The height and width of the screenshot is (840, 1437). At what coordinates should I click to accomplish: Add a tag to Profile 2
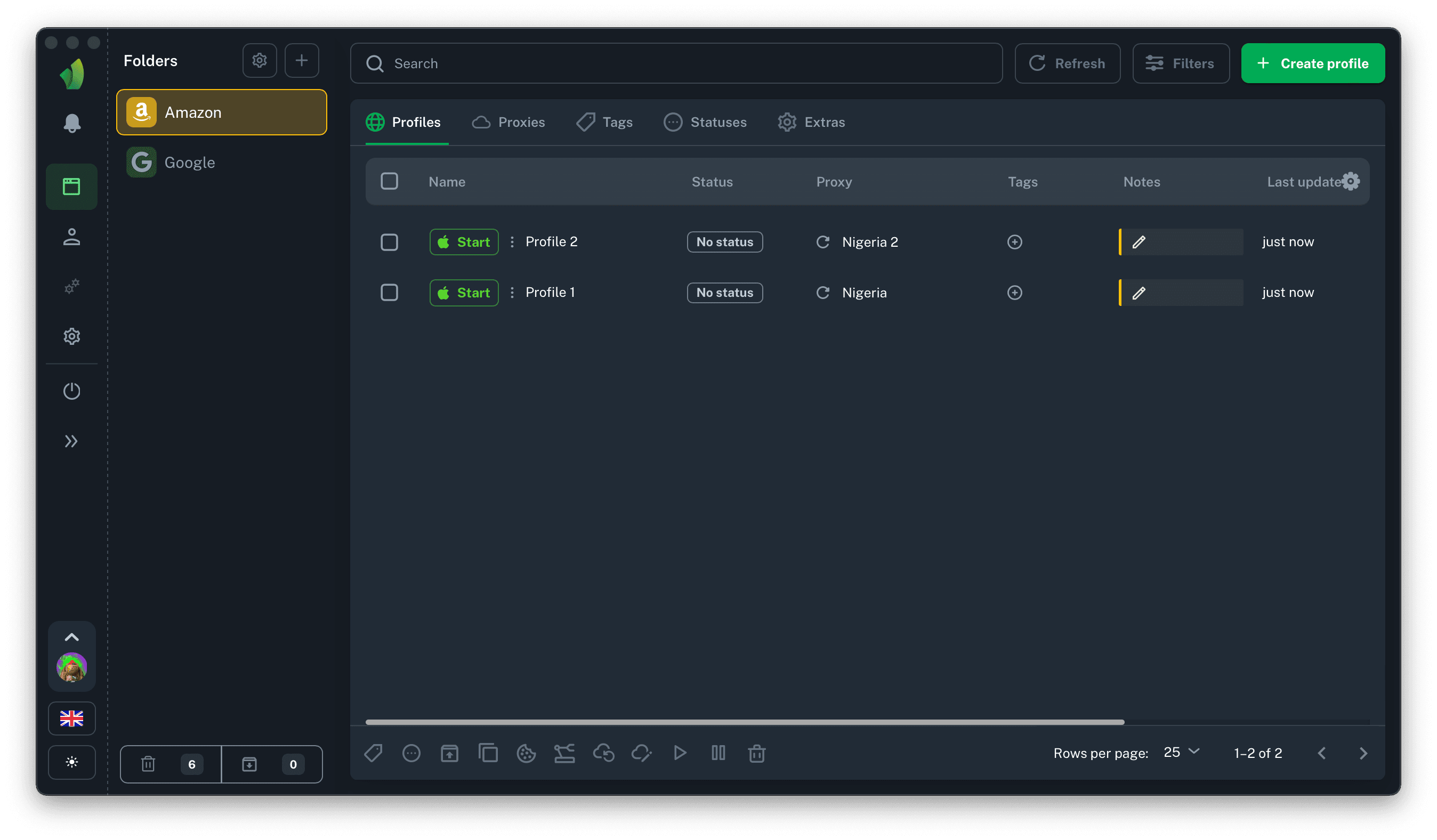pyautogui.click(x=1014, y=242)
